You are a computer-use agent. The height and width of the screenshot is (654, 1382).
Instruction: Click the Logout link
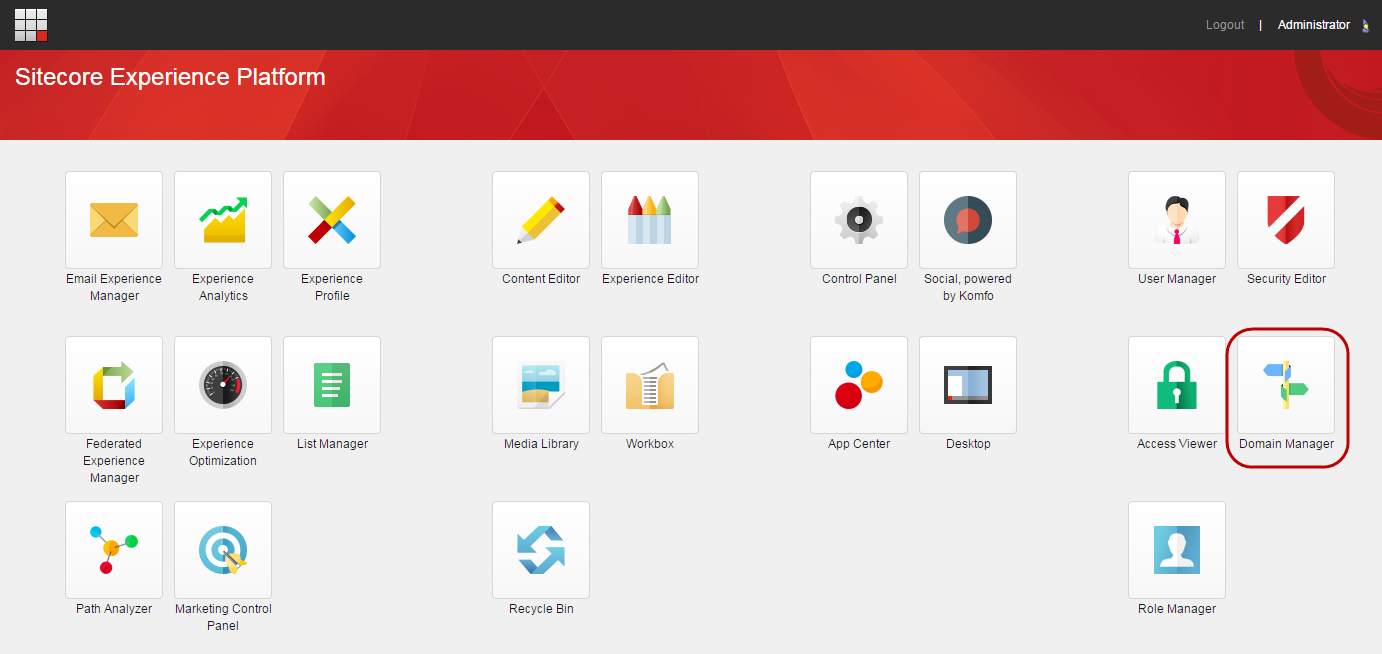1224,24
